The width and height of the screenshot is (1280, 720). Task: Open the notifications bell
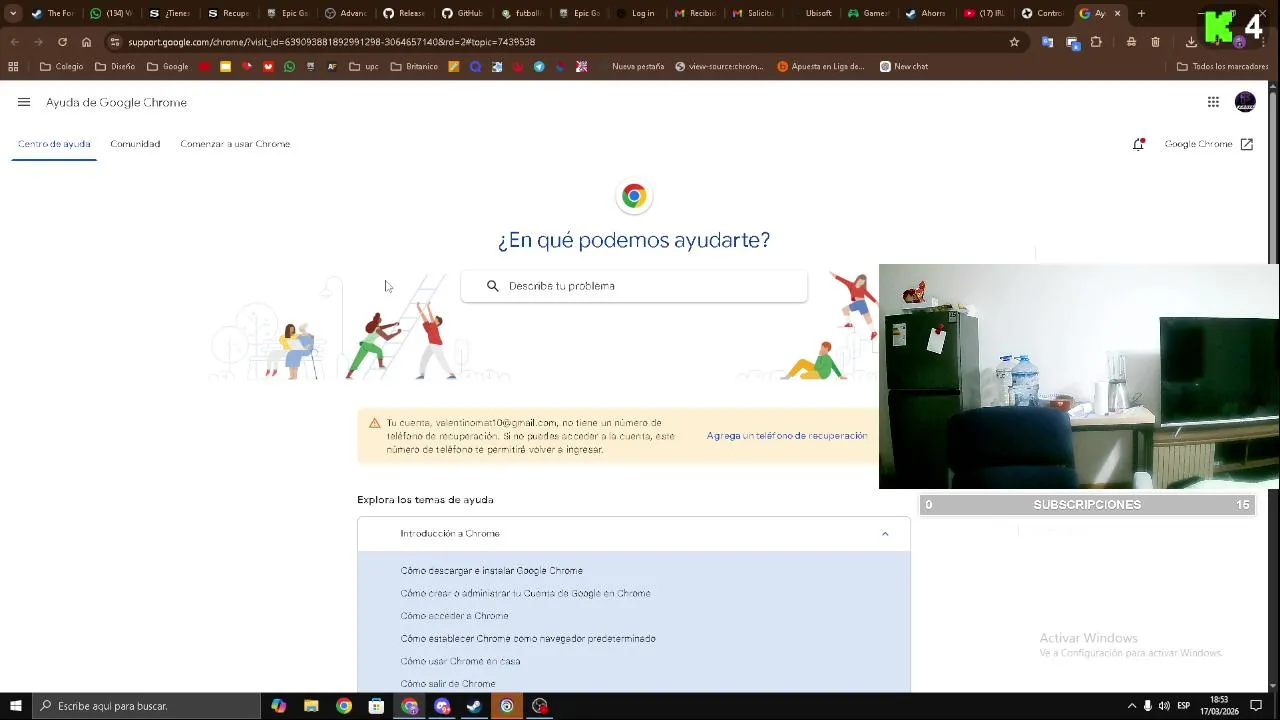[1138, 144]
